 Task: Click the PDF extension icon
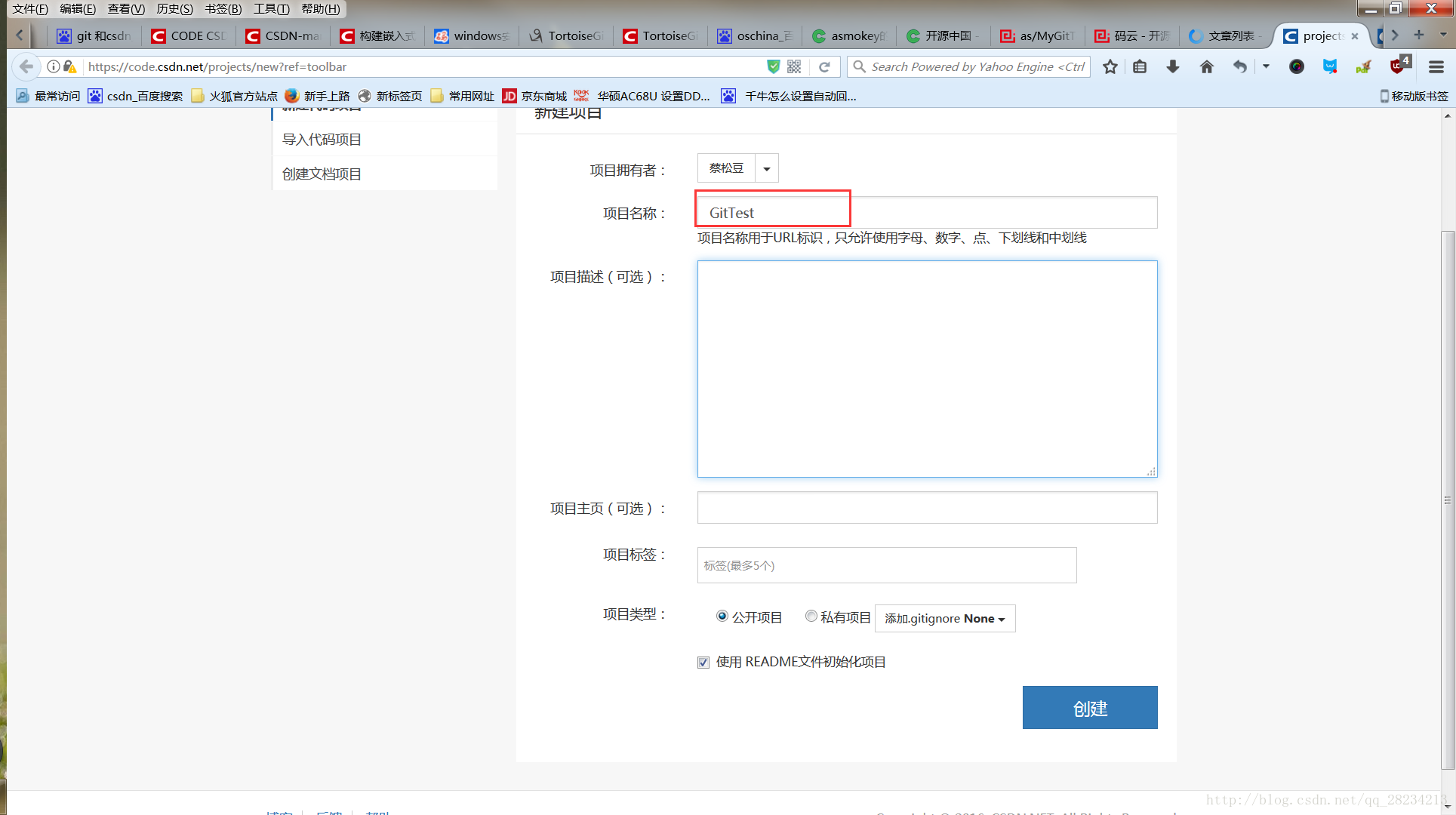(x=1363, y=66)
